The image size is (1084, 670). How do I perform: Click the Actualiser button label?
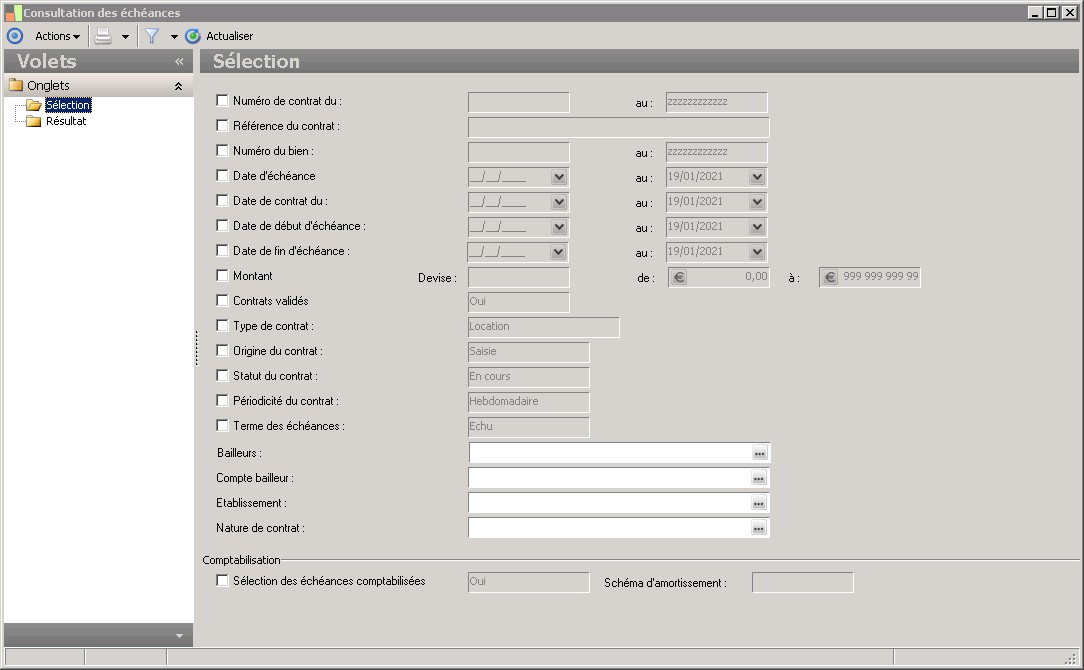tap(229, 36)
